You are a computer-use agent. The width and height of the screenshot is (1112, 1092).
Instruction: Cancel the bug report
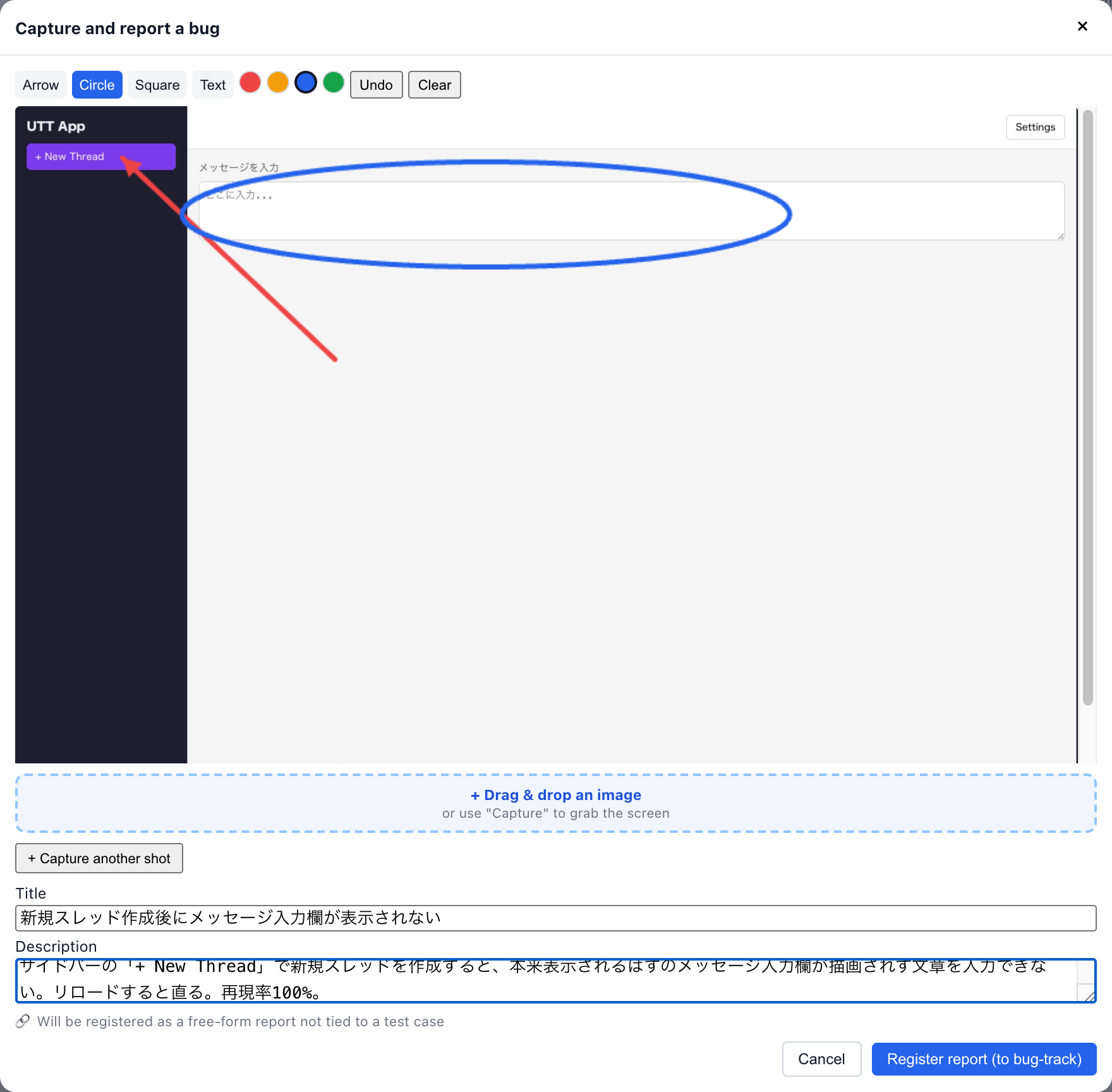(x=821, y=1059)
